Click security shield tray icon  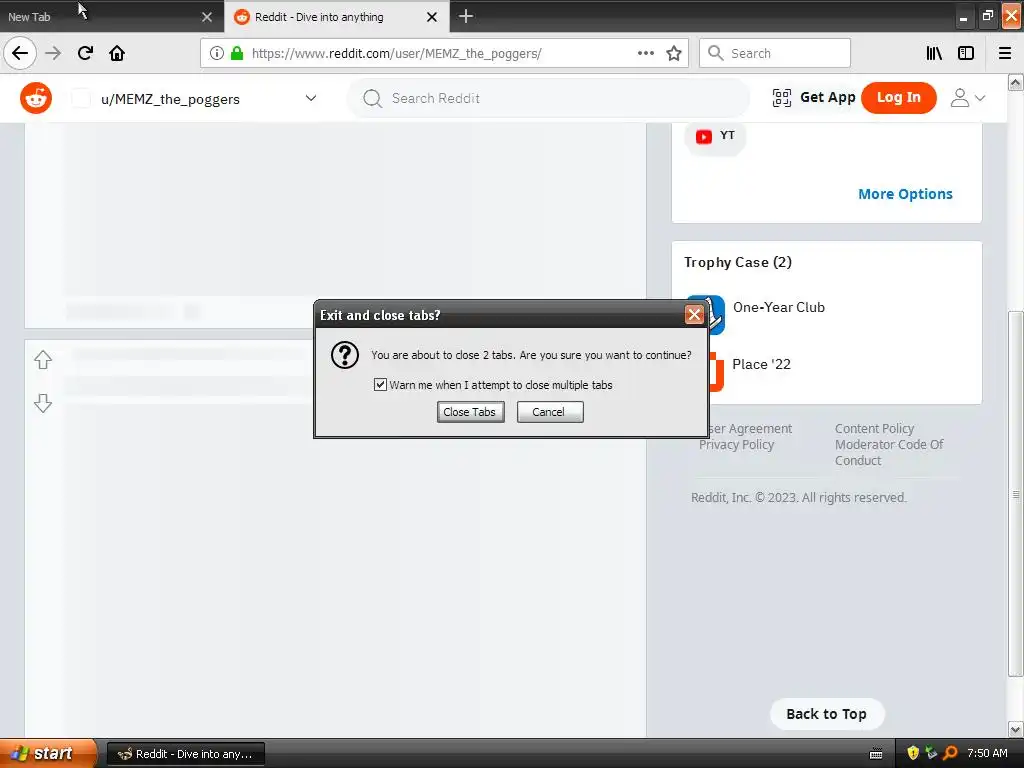(913, 753)
